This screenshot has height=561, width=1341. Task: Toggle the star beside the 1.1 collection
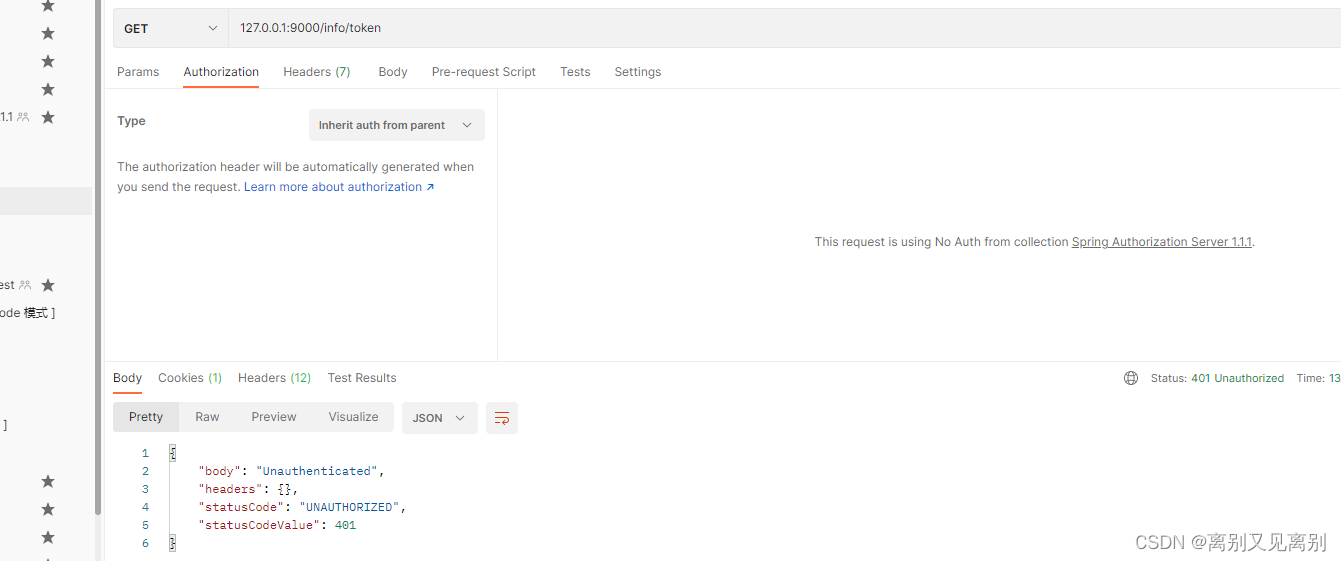click(x=47, y=117)
